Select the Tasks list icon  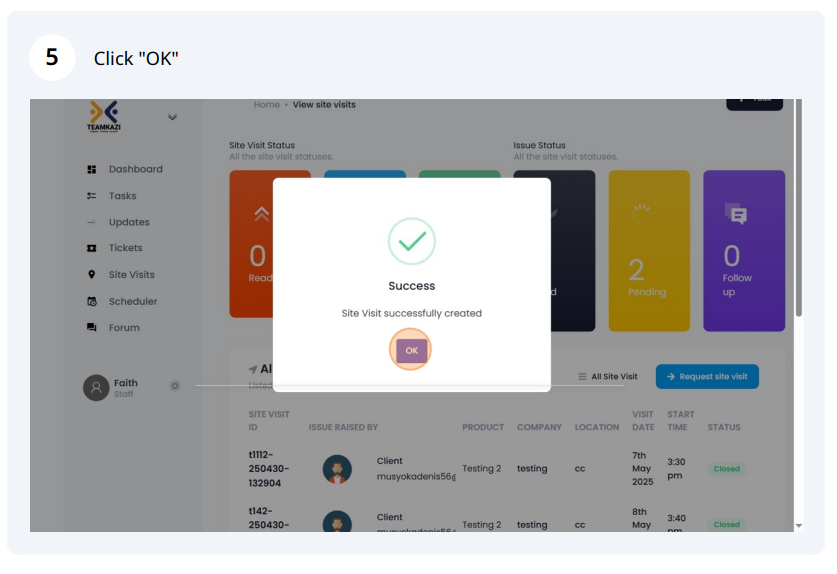click(92, 196)
